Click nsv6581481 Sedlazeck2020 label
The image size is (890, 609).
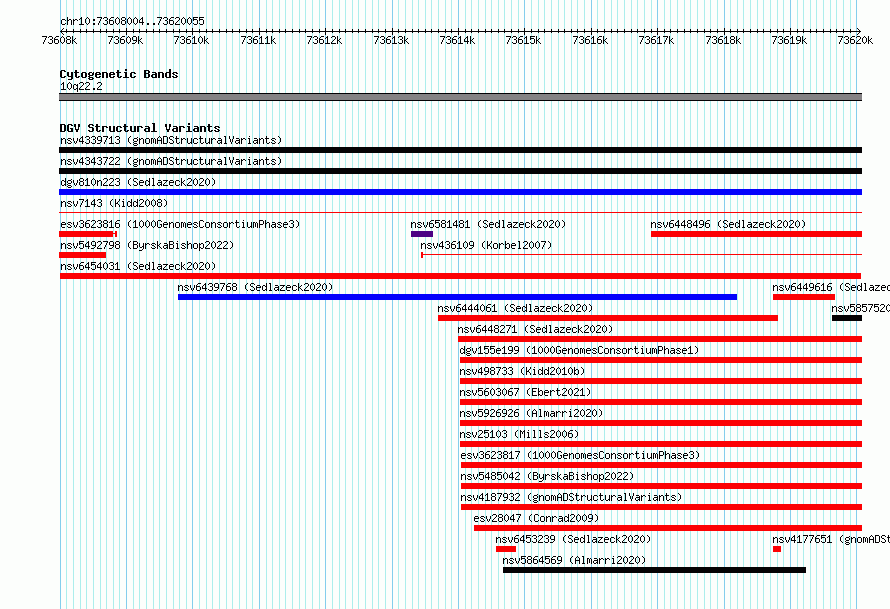click(488, 224)
